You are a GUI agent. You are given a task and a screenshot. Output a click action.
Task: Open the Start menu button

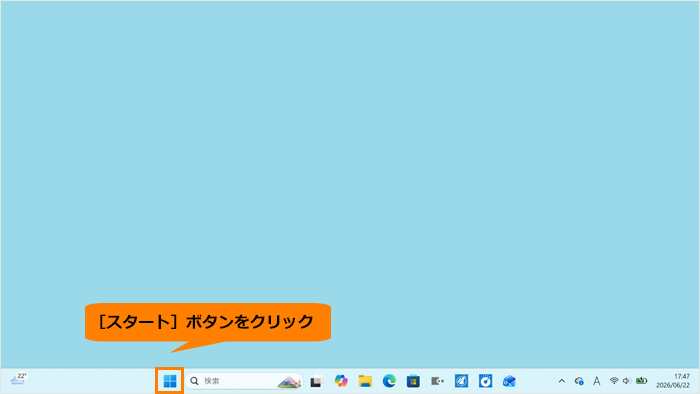click(x=170, y=381)
